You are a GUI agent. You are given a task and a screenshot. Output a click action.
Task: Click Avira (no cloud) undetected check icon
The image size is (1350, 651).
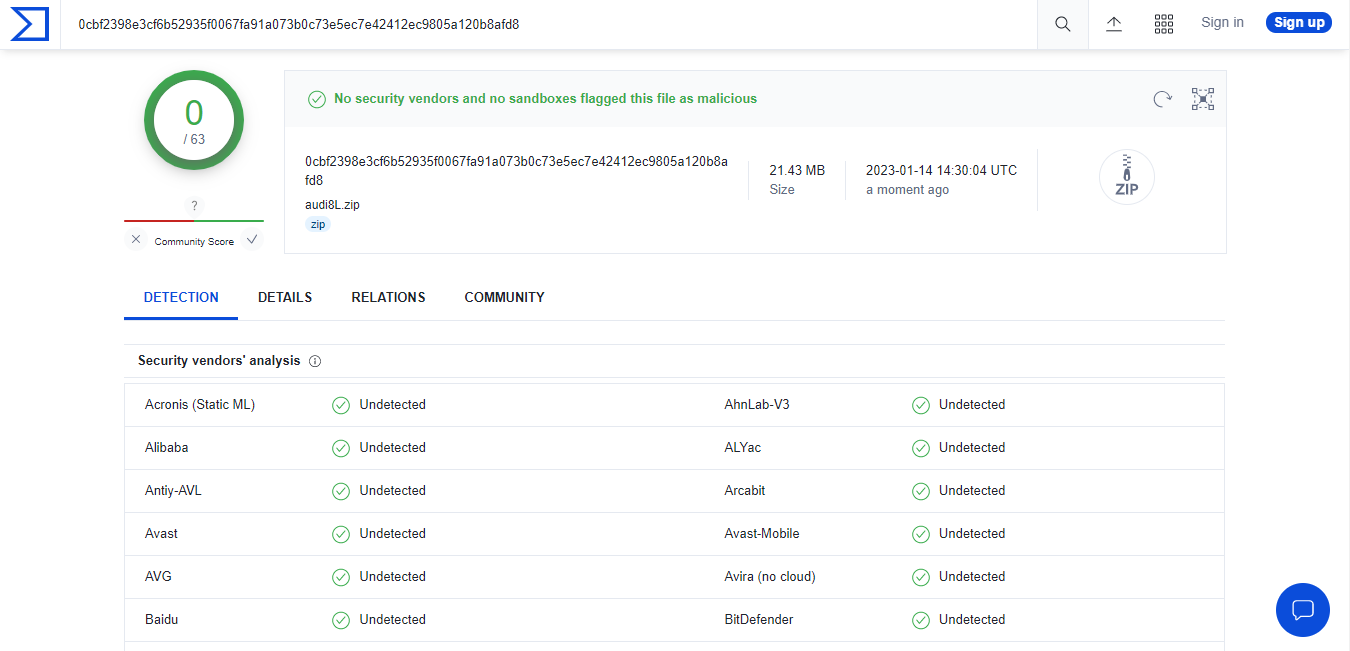pyautogui.click(x=921, y=577)
